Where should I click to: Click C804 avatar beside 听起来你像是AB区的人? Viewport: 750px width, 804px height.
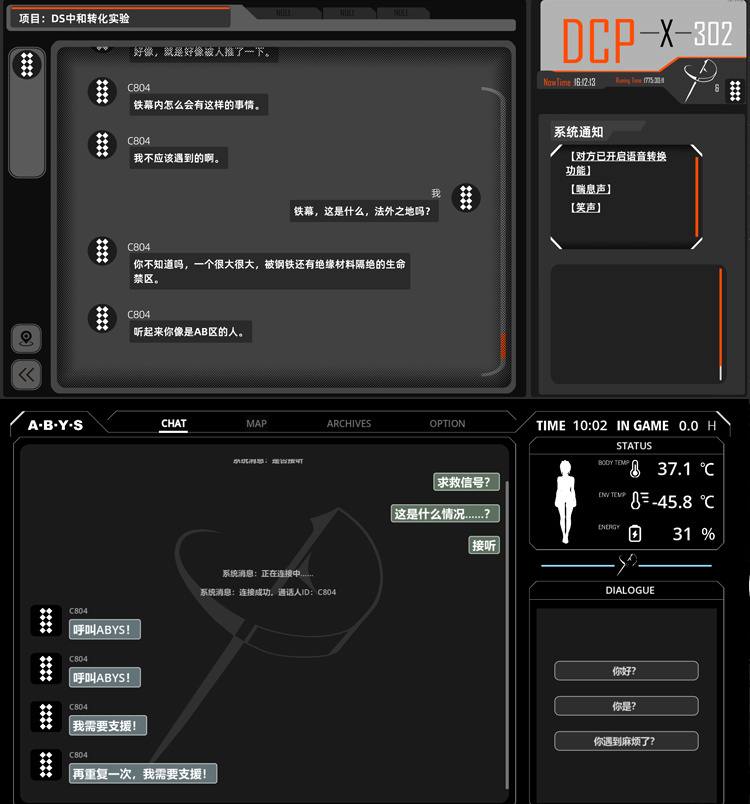103,318
